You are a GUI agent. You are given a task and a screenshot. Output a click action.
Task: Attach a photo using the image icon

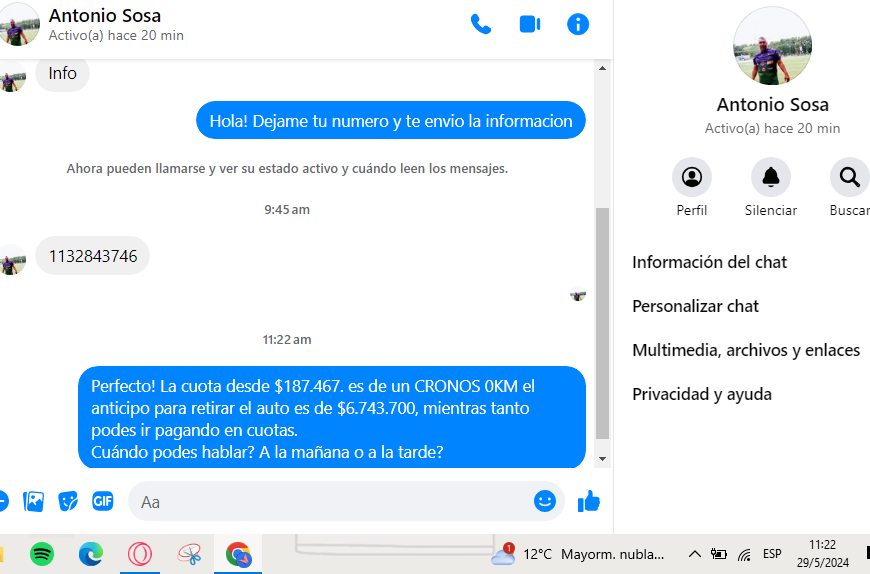[x=34, y=501]
